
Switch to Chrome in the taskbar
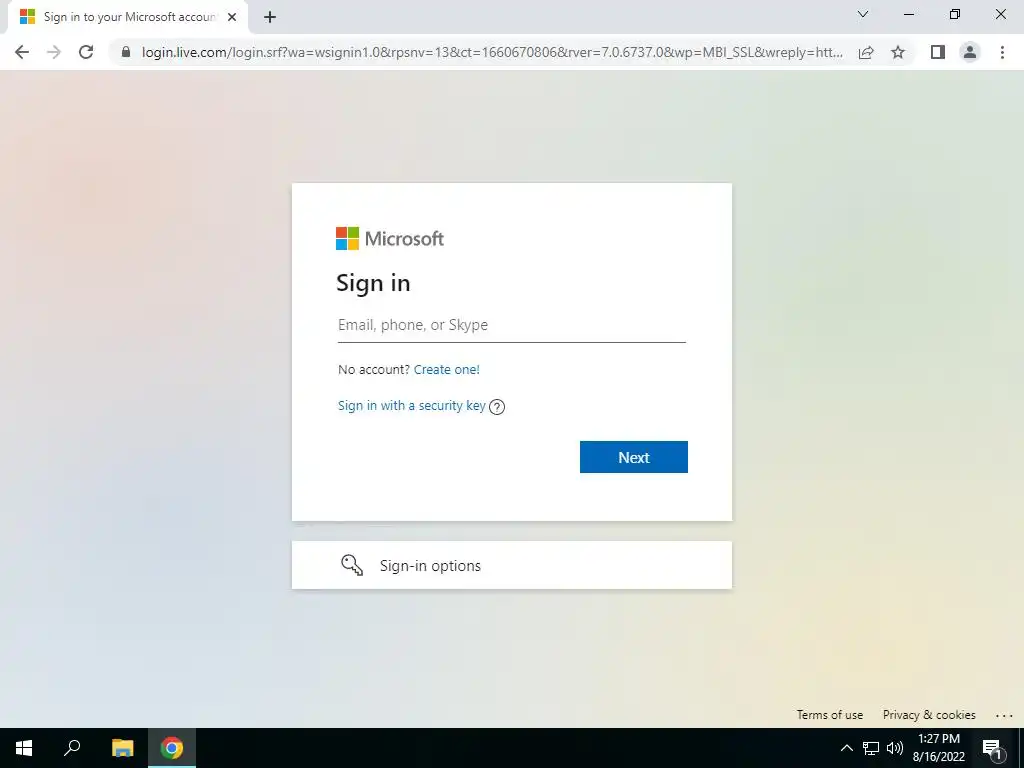(x=172, y=748)
